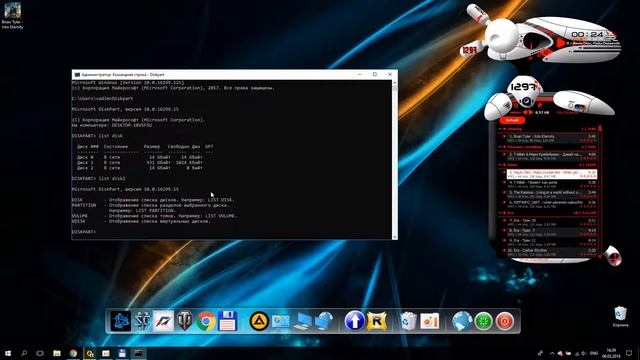Select track 8 Era - Трек 7

[x=551, y=232]
